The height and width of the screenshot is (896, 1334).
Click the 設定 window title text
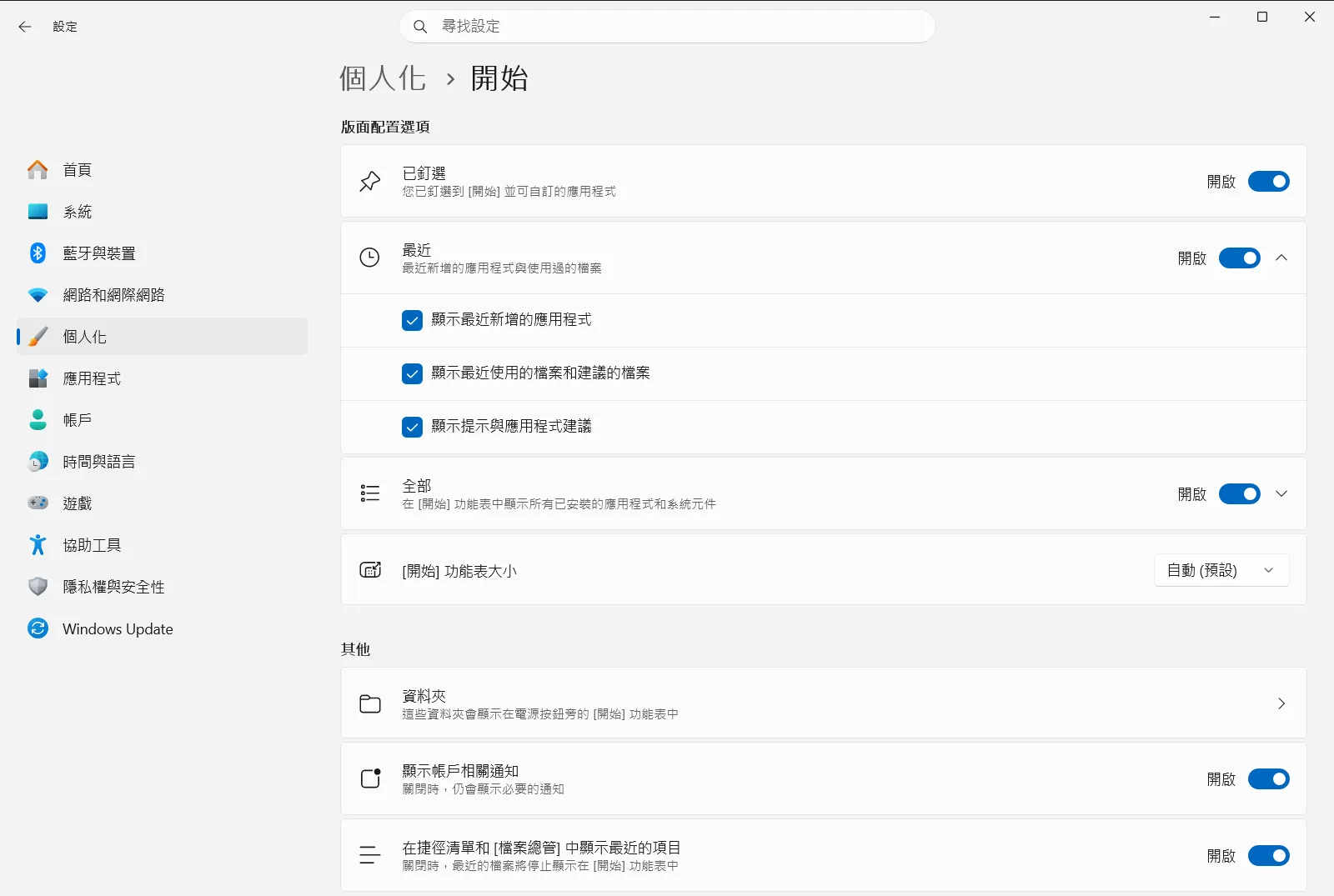[x=65, y=27]
